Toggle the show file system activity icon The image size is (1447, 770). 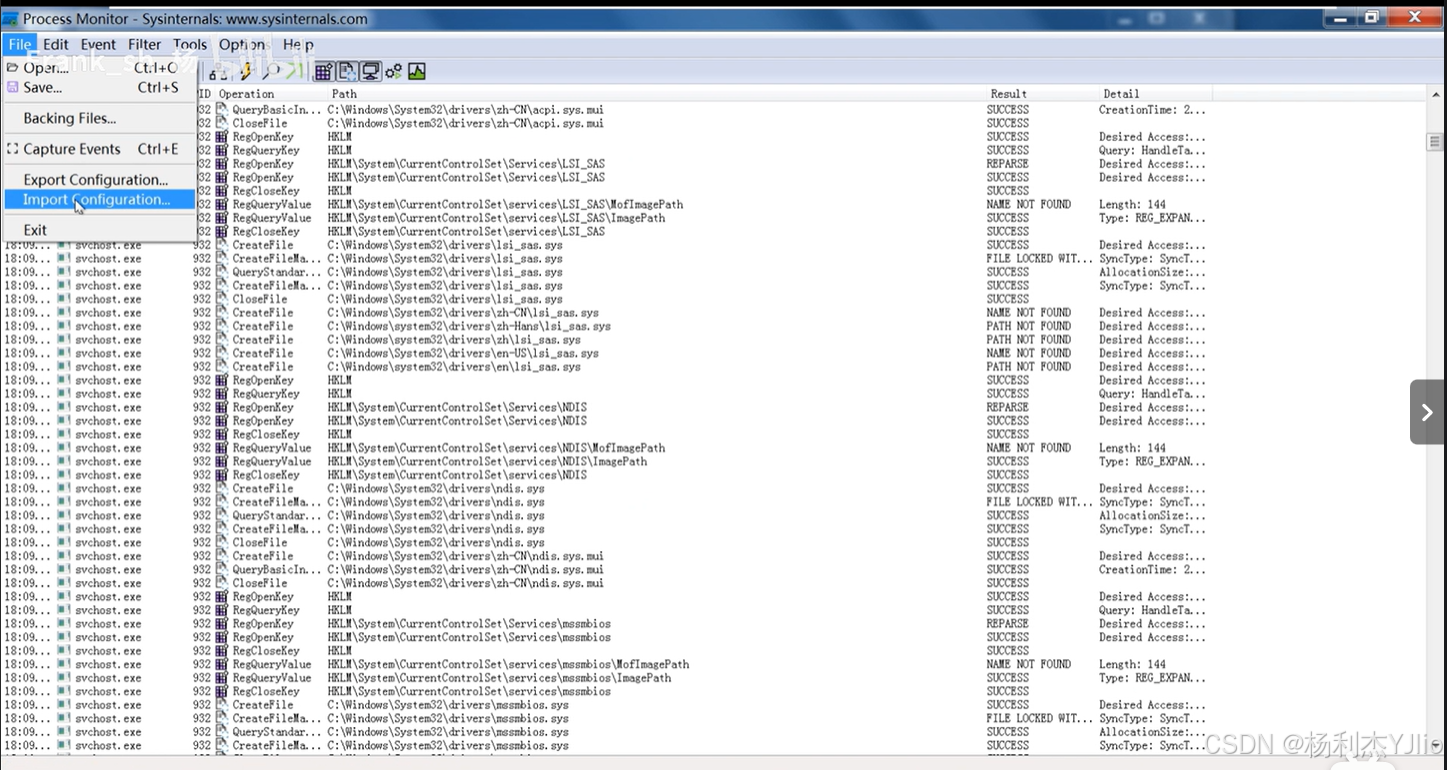coord(347,71)
